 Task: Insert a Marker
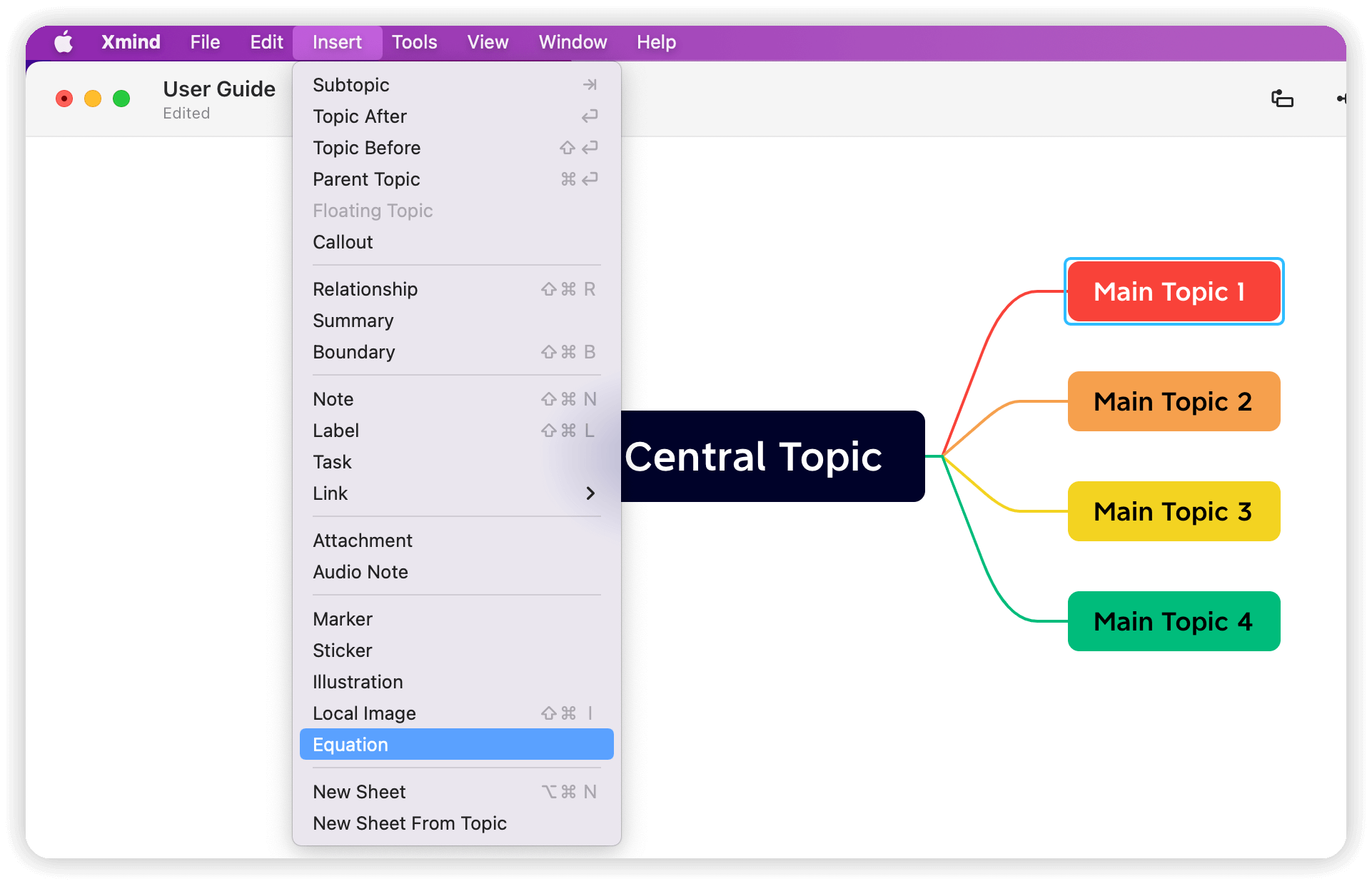click(456, 619)
